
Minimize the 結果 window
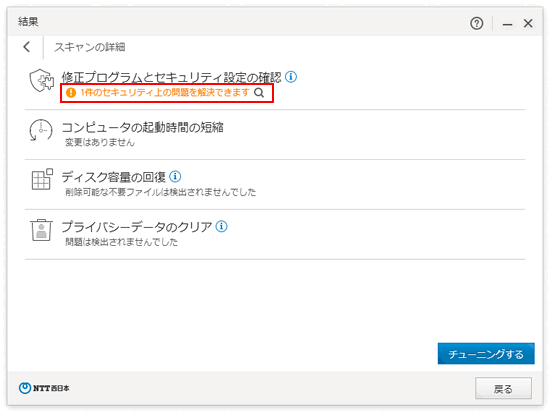[507, 24]
